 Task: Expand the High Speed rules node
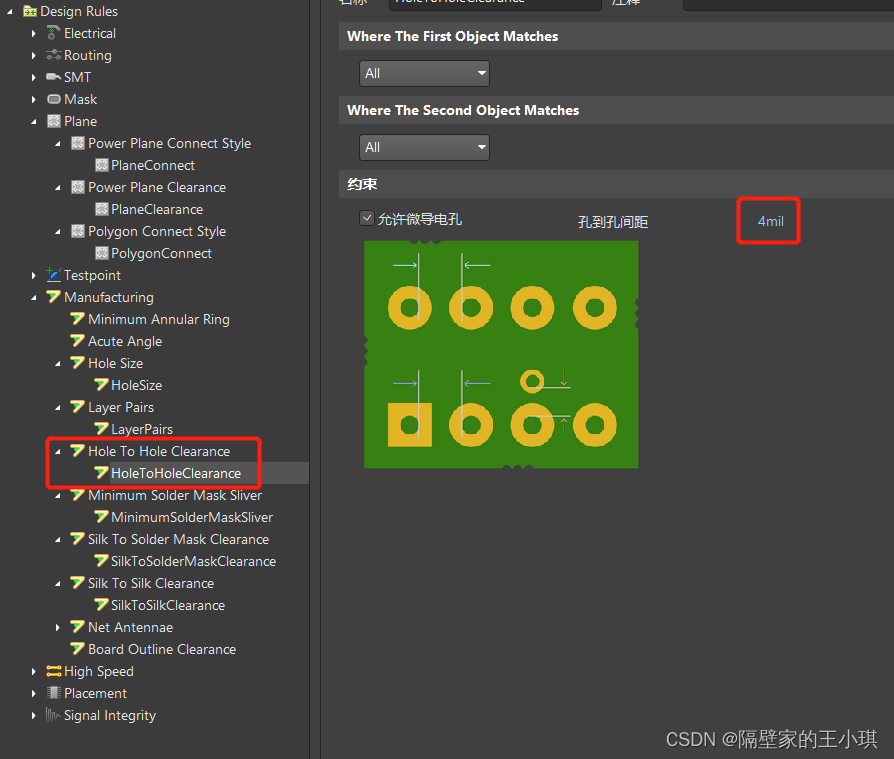(34, 672)
